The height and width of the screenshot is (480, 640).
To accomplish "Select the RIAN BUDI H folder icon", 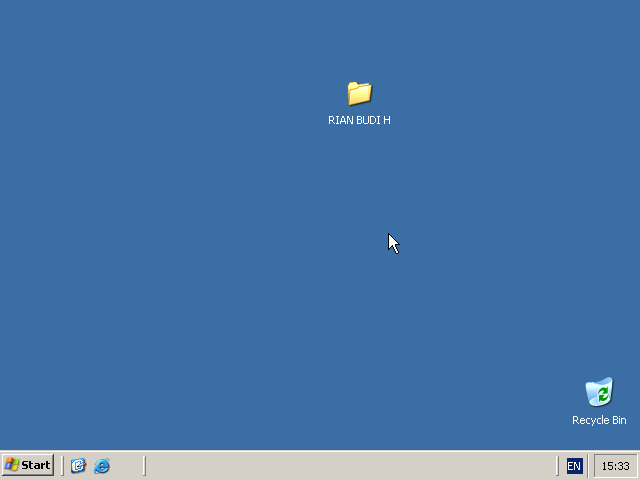I will (x=360, y=93).
